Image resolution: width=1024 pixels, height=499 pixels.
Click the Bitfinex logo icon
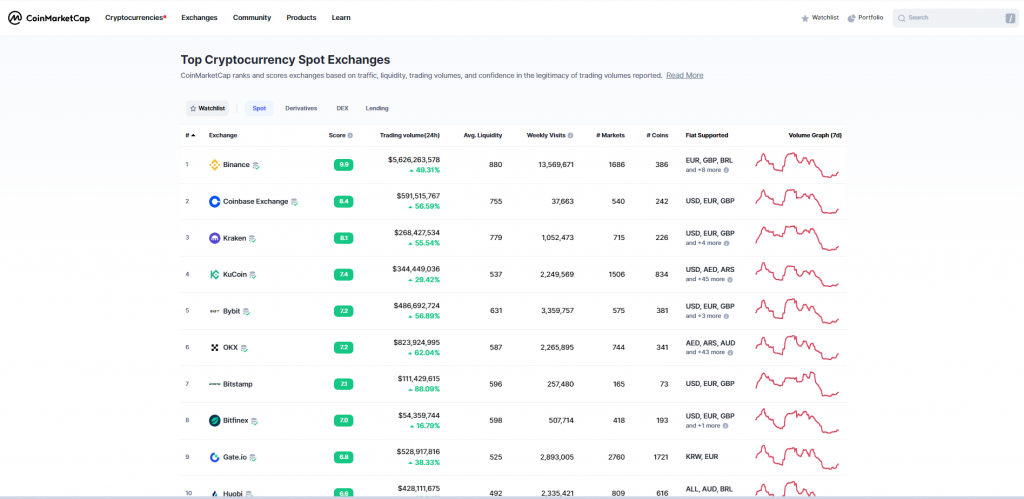(214, 421)
